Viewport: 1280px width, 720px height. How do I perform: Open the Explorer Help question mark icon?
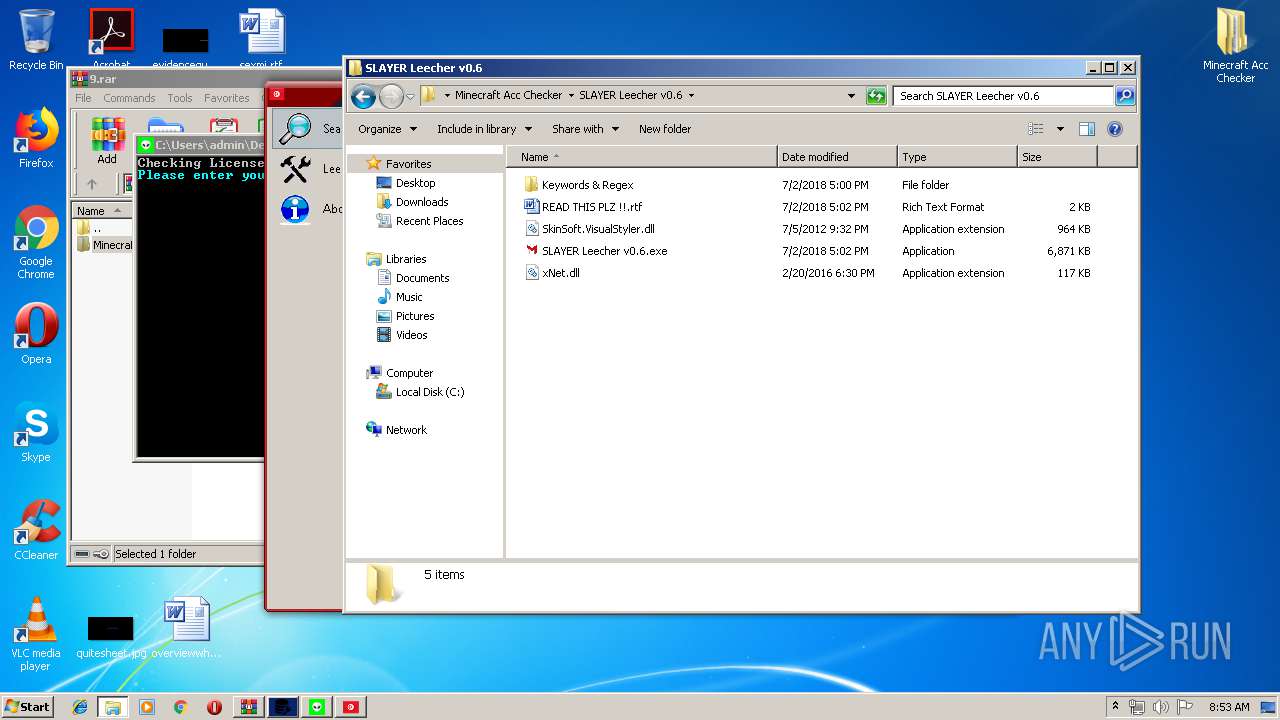tap(1115, 129)
